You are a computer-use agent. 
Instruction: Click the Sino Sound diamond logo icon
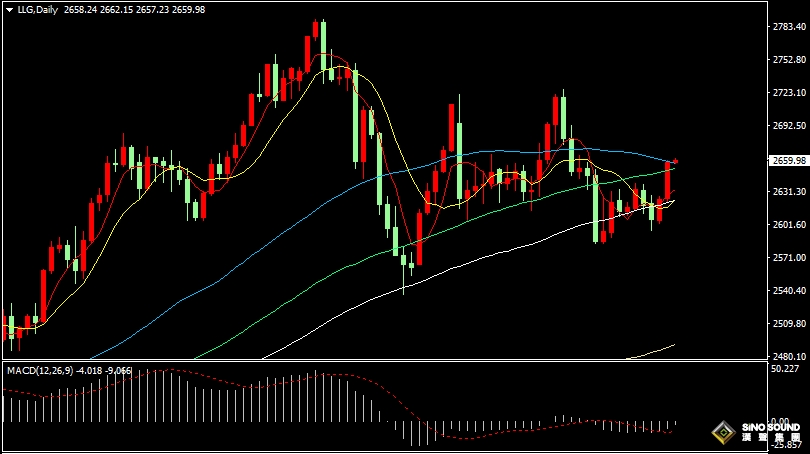724,432
